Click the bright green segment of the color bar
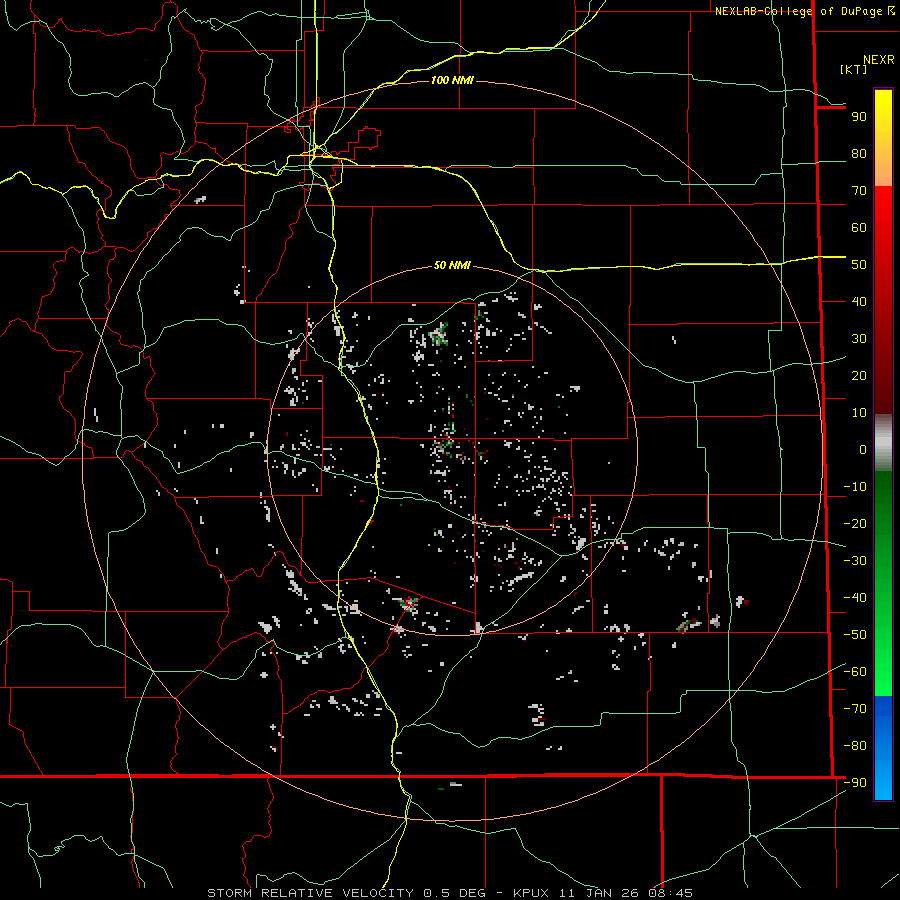Viewport: 900px width, 900px height. coord(883,660)
